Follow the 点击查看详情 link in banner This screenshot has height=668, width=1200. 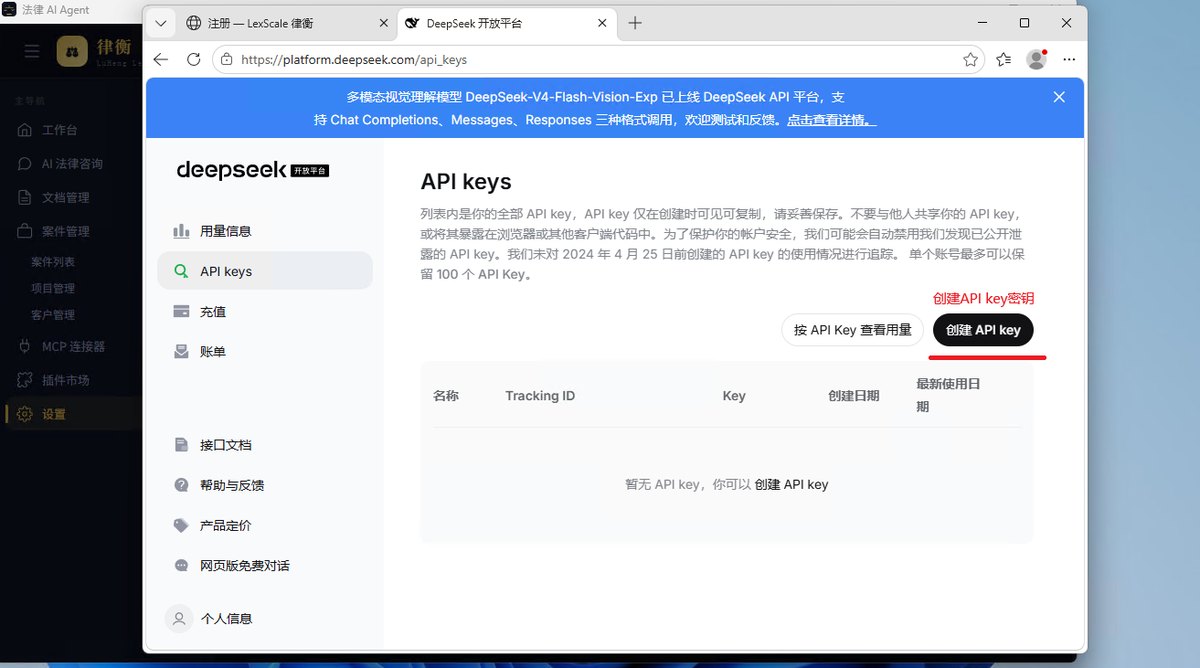click(830, 119)
